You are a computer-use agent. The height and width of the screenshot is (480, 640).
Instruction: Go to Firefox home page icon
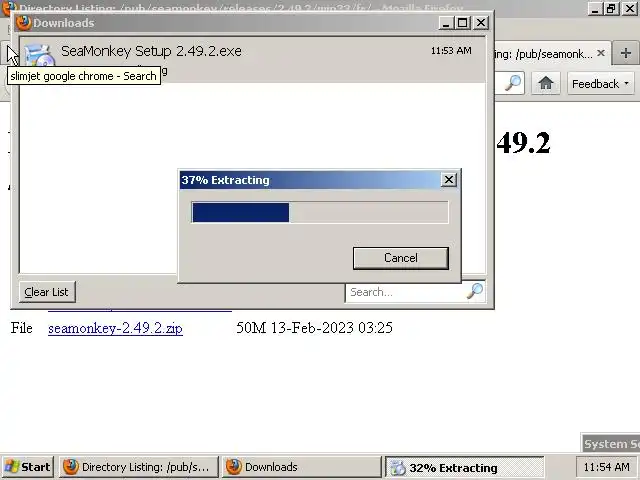[545, 84]
